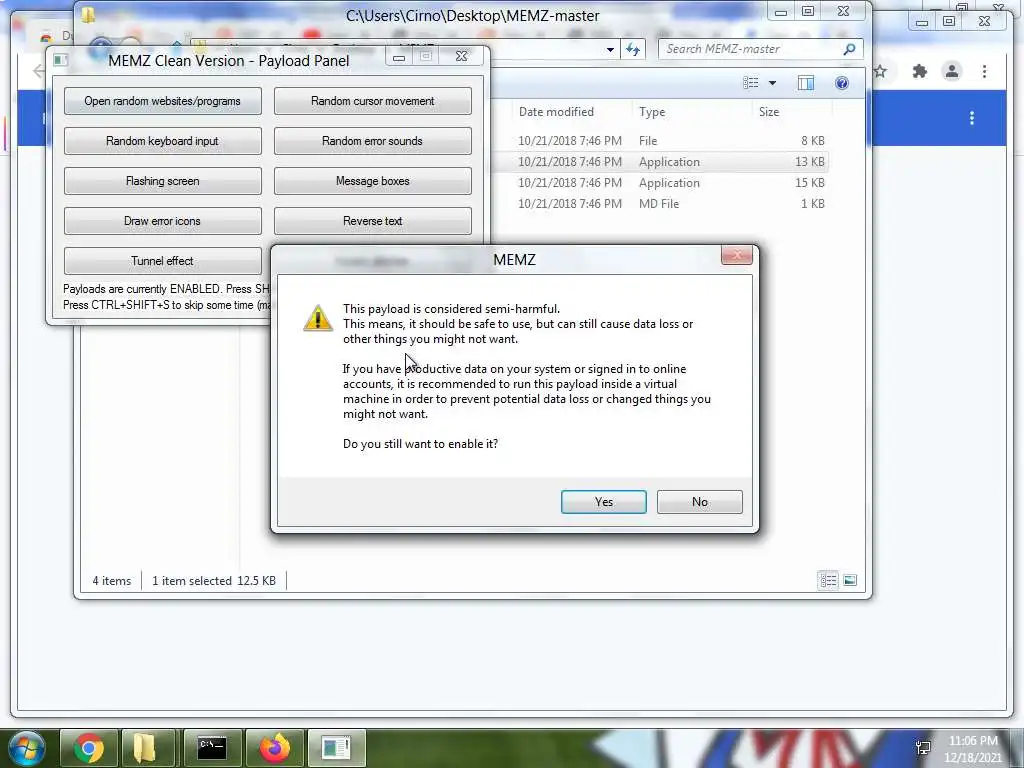
Task: Click the folder icon in Explorer title bar
Action: point(88,14)
